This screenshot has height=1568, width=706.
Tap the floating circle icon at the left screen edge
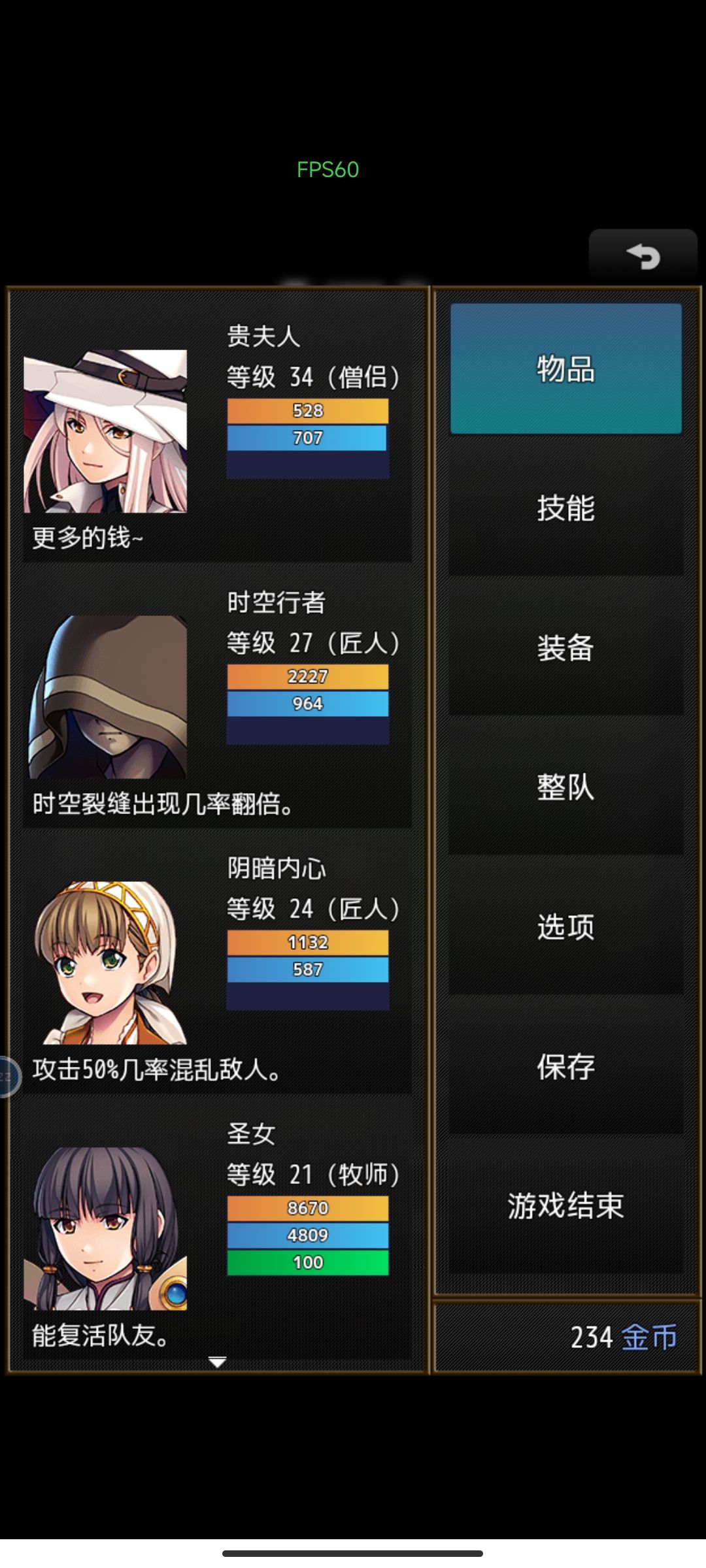pyautogui.click(x=8, y=1076)
